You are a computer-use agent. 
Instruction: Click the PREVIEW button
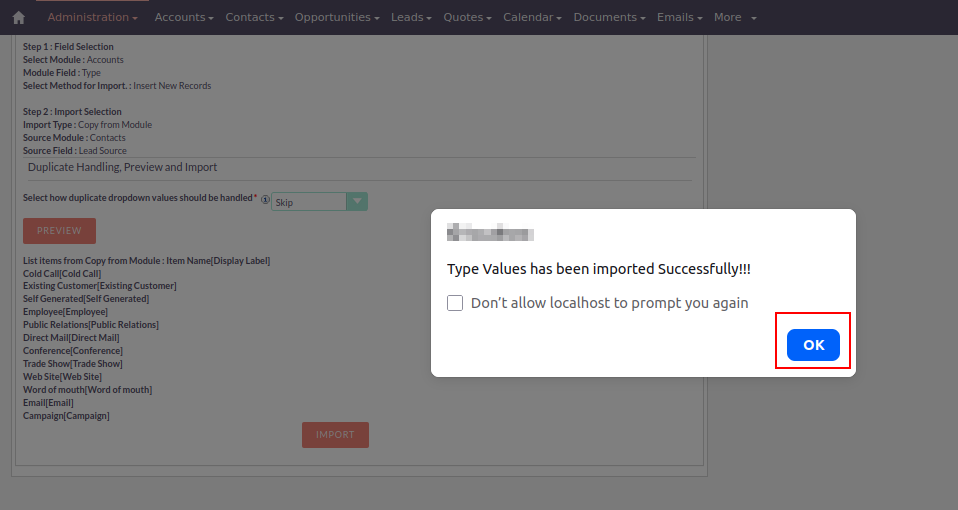59,231
